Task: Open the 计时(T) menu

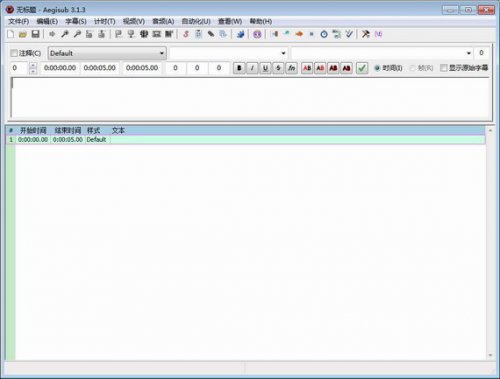Action: click(x=105, y=22)
